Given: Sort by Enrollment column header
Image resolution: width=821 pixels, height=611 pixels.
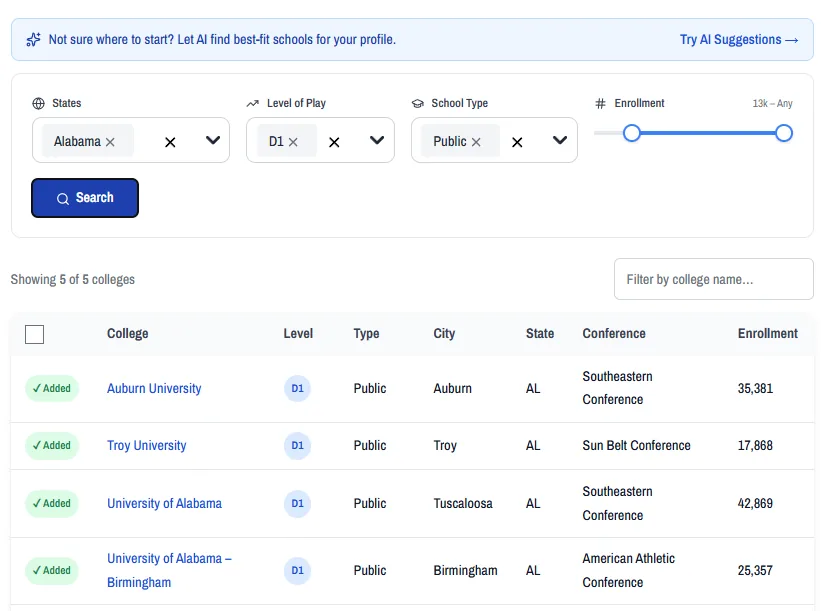Looking at the screenshot, I should [768, 334].
